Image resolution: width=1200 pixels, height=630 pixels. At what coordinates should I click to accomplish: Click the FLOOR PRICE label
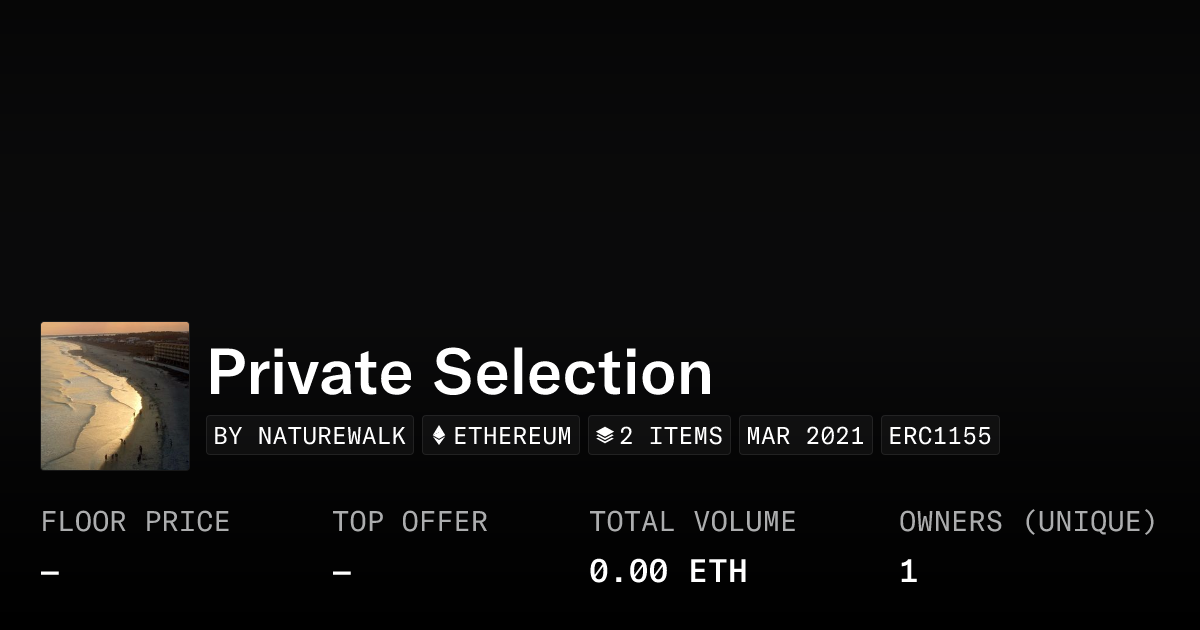coord(135,522)
